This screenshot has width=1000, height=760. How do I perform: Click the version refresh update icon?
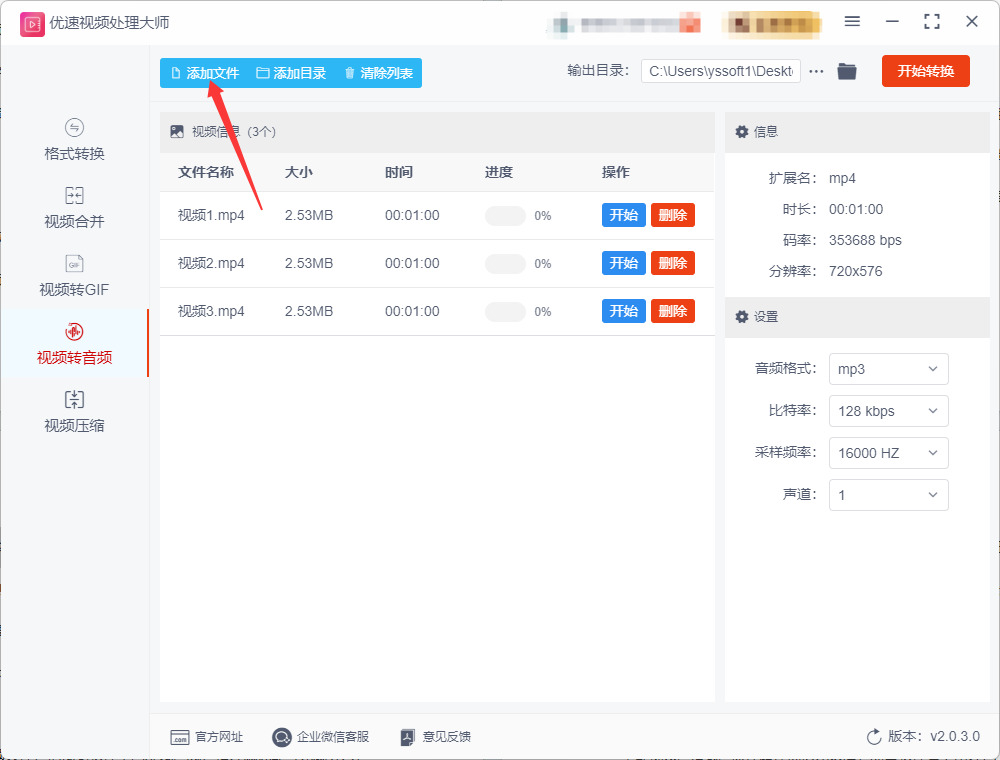point(874,737)
